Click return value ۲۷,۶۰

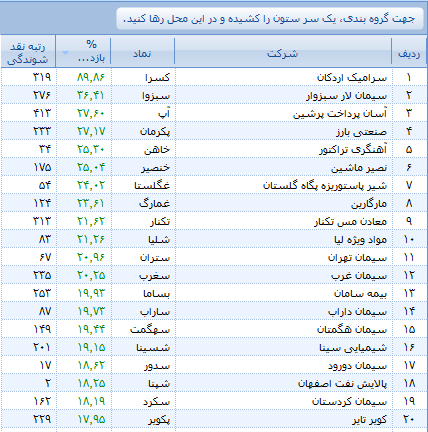tap(91, 114)
